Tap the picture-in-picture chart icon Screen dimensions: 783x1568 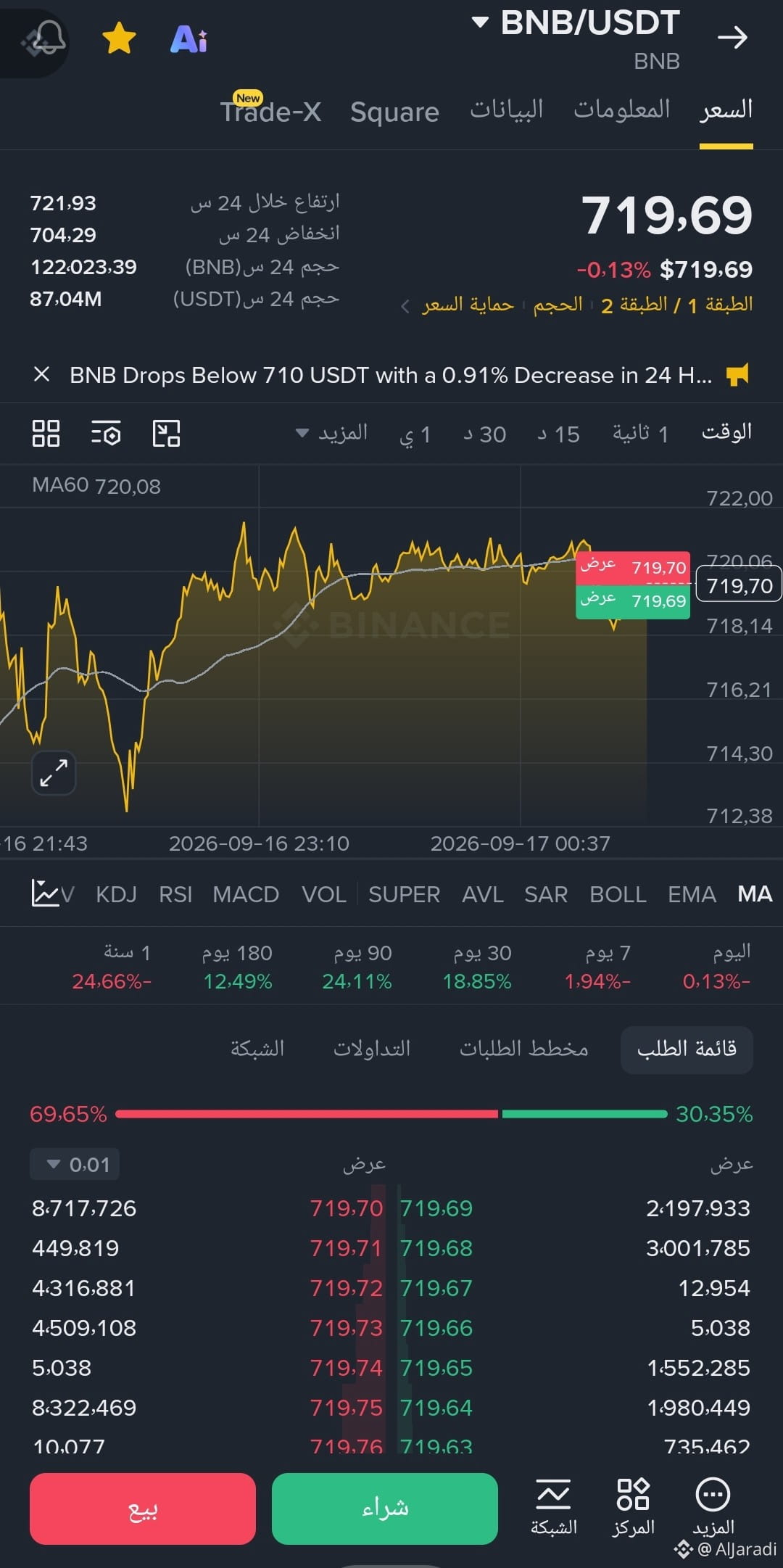pos(166,433)
